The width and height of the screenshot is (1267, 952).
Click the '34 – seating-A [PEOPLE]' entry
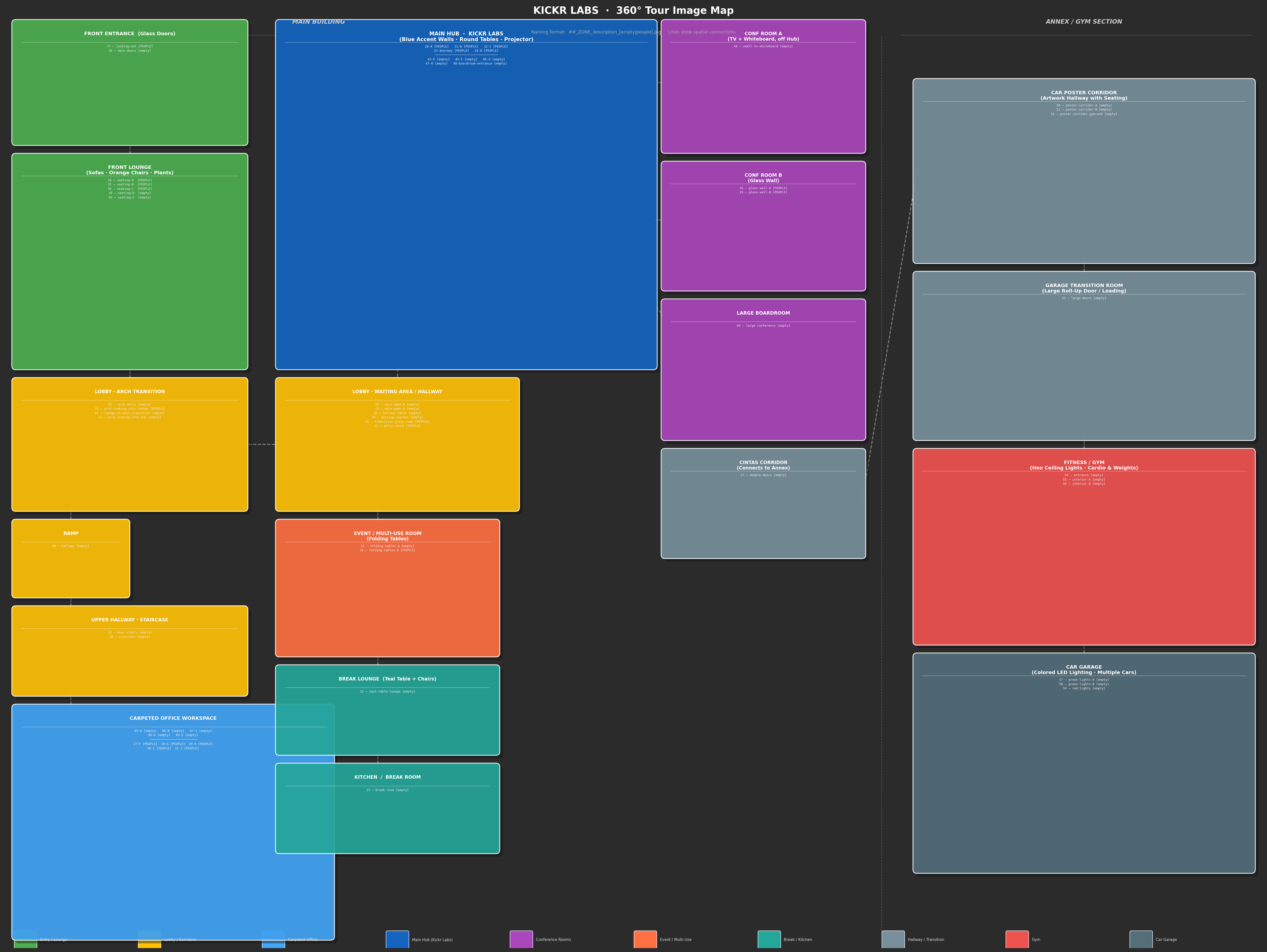pyautogui.click(x=130, y=180)
